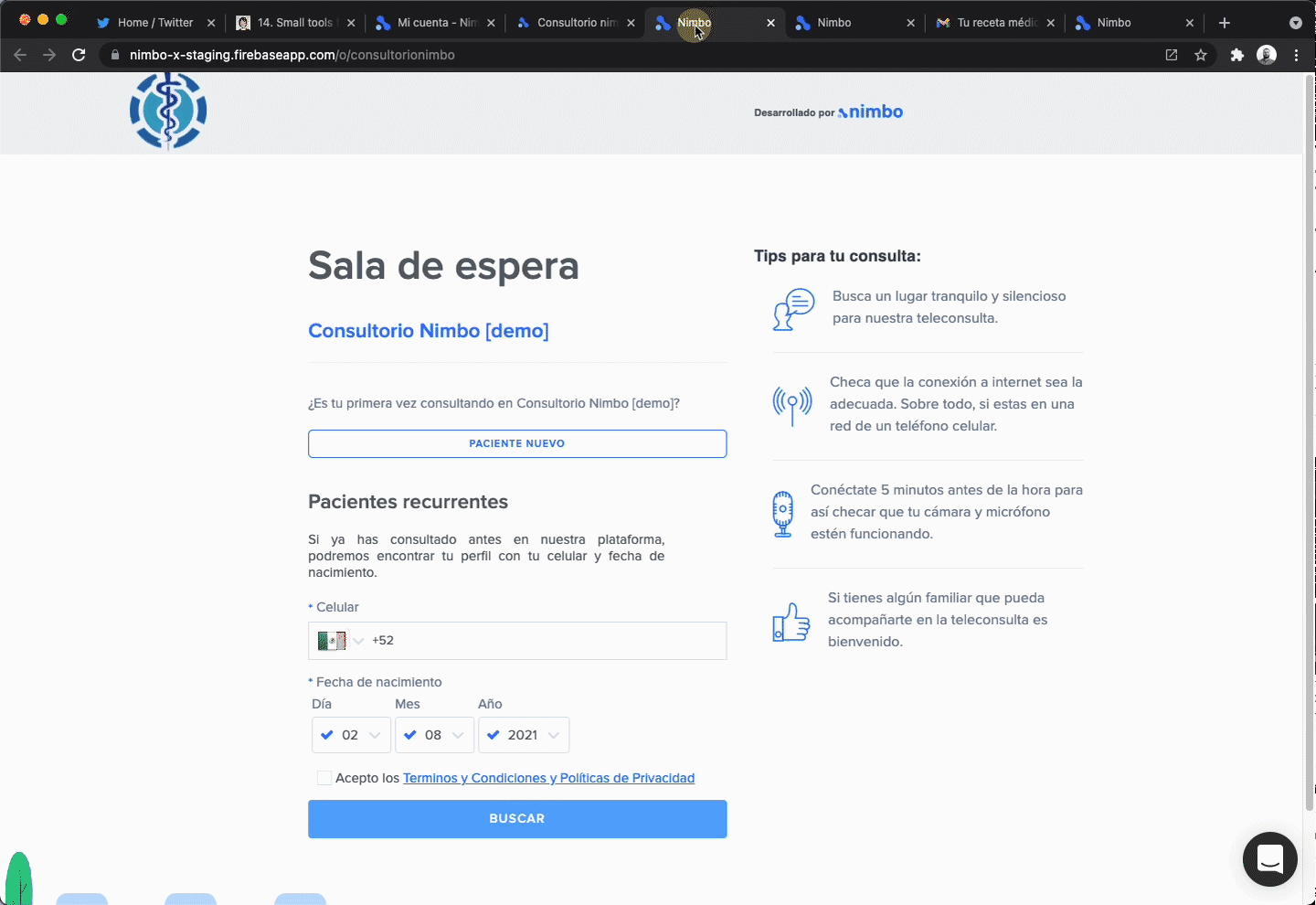Image resolution: width=1316 pixels, height=905 pixels.
Task: Open the browser extensions puzzle icon
Action: click(1237, 55)
